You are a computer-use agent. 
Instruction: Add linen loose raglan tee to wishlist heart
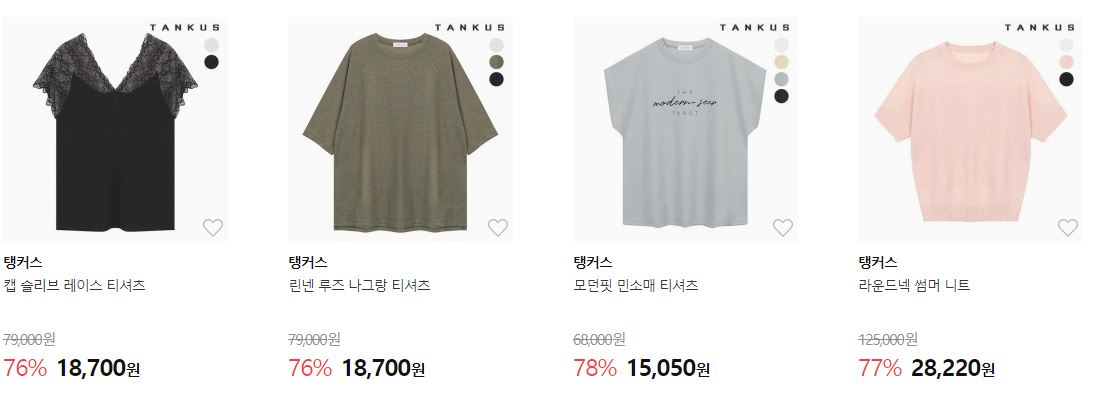498,227
